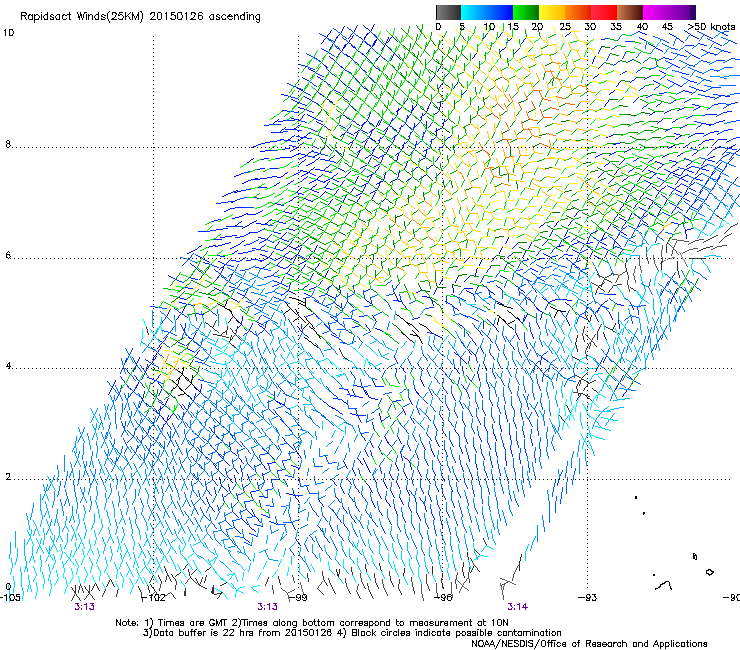
Task: Click the gray 0-5 knots legend color
Action: pyautogui.click(x=448, y=12)
